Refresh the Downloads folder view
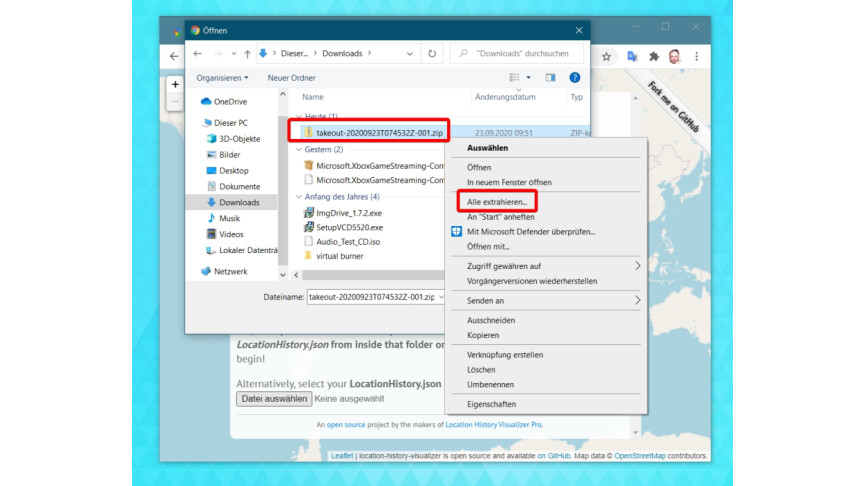 coord(432,54)
